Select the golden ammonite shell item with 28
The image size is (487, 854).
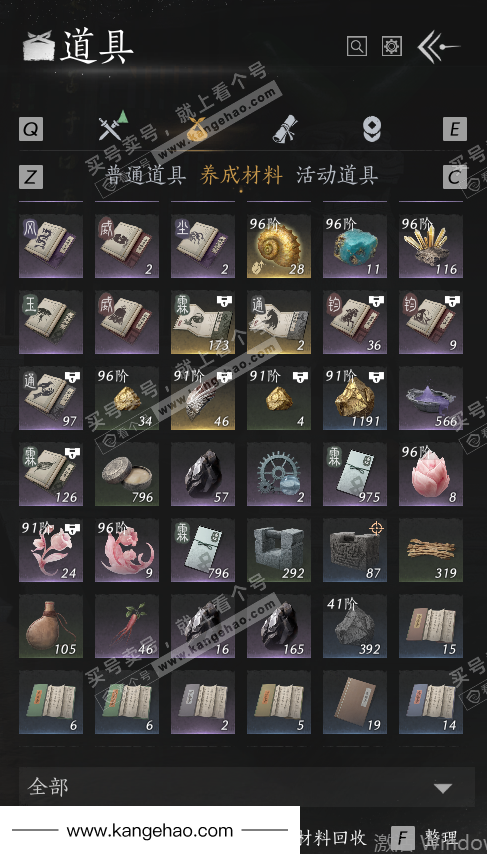click(279, 246)
